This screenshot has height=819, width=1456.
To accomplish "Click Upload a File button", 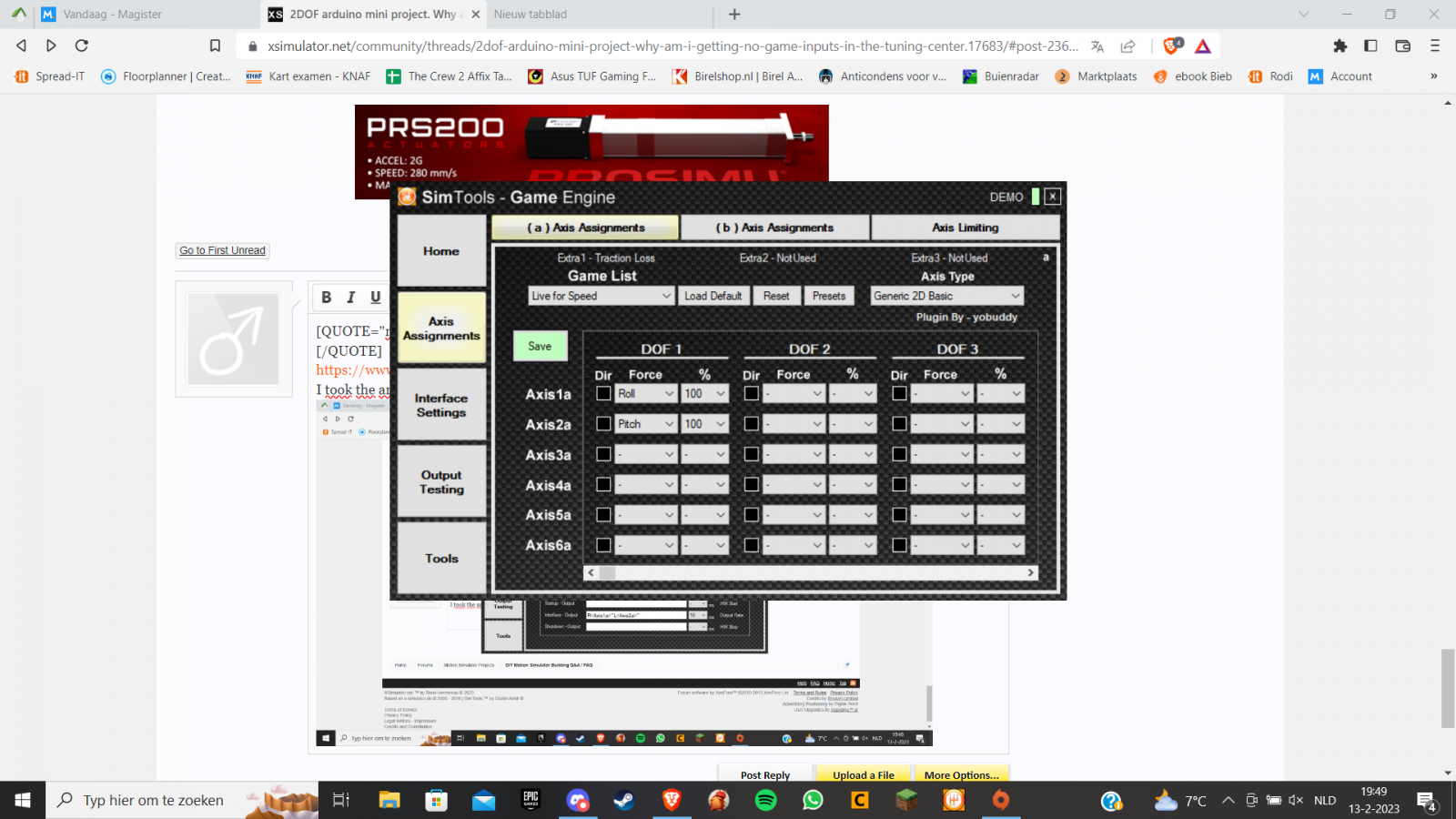I will click(864, 774).
